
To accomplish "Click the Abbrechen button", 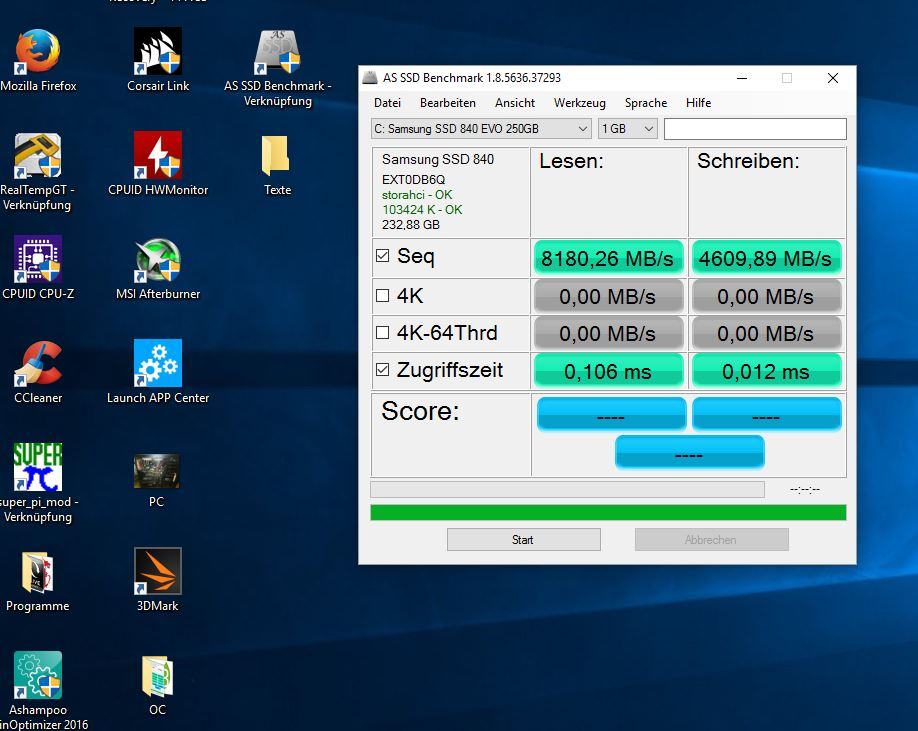I will pos(711,540).
